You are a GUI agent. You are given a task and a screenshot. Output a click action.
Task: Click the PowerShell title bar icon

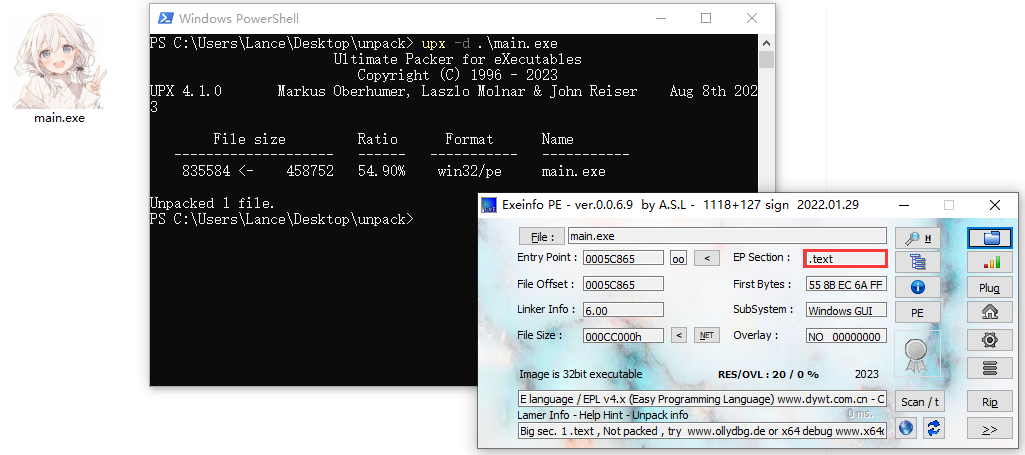pos(166,18)
